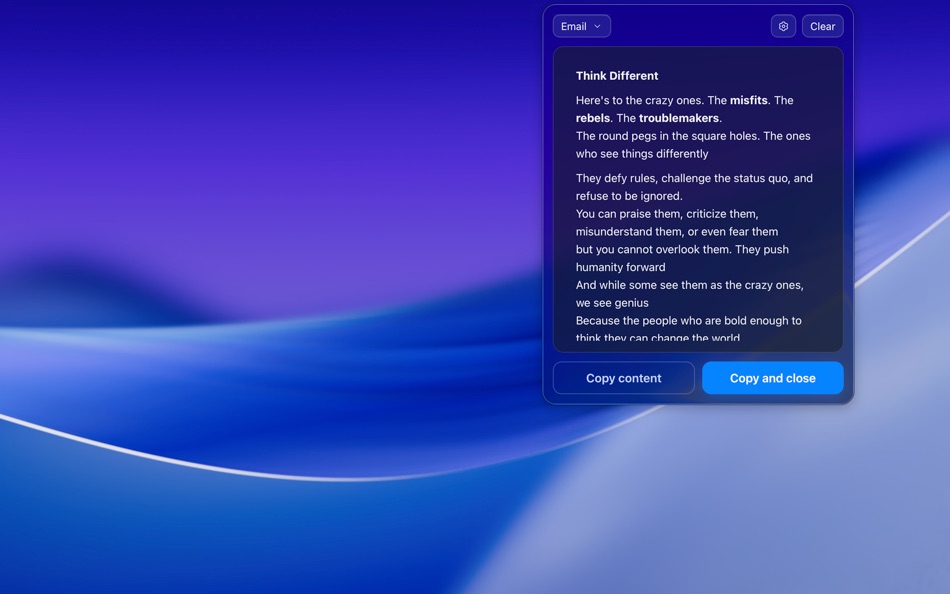The width and height of the screenshot is (950, 594).
Task: Open the Email format dropdown
Action: click(581, 26)
